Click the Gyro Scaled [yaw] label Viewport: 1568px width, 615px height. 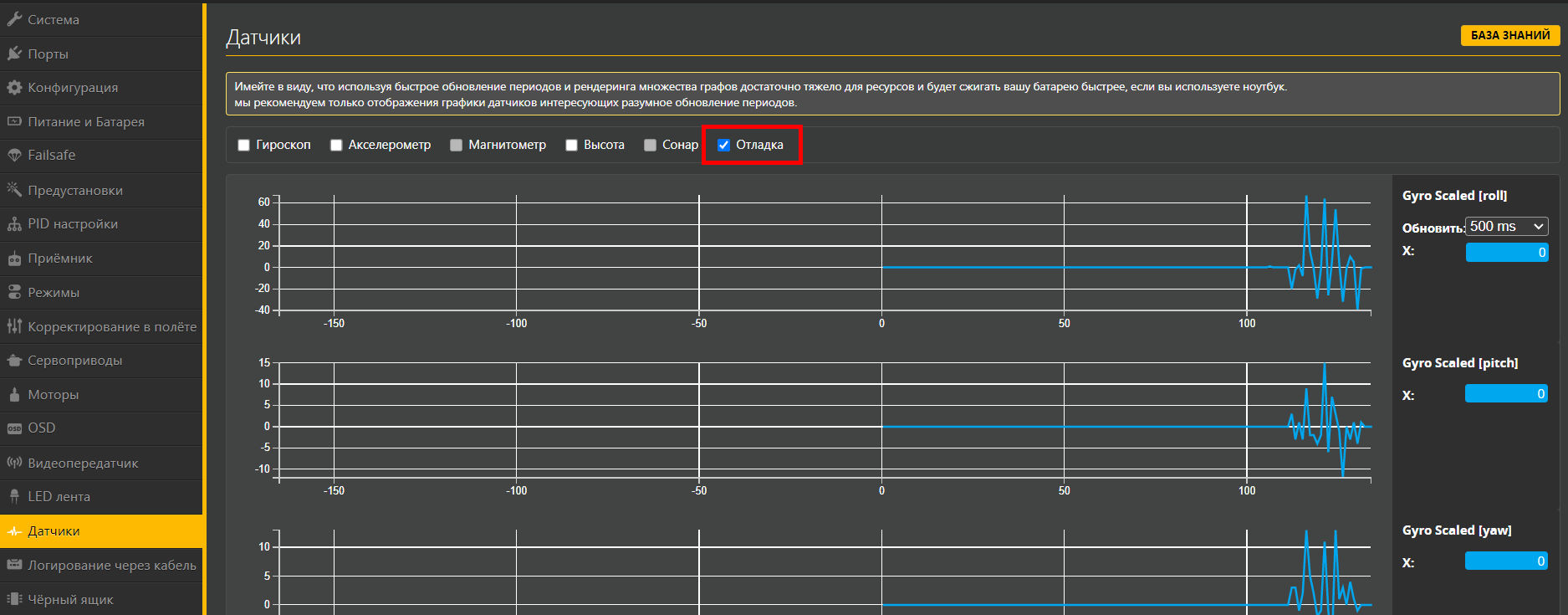click(1457, 530)
